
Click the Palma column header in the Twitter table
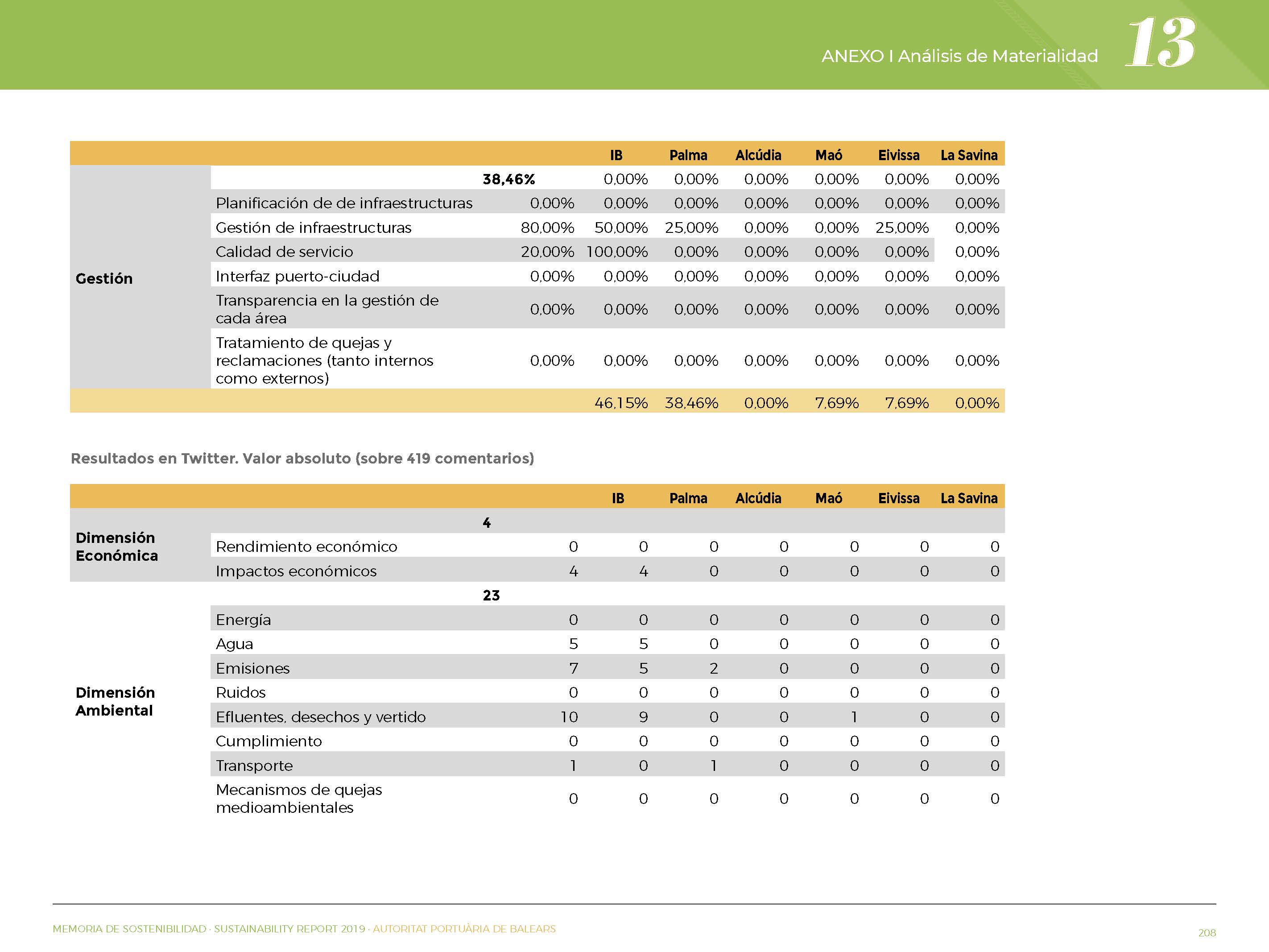688,498
